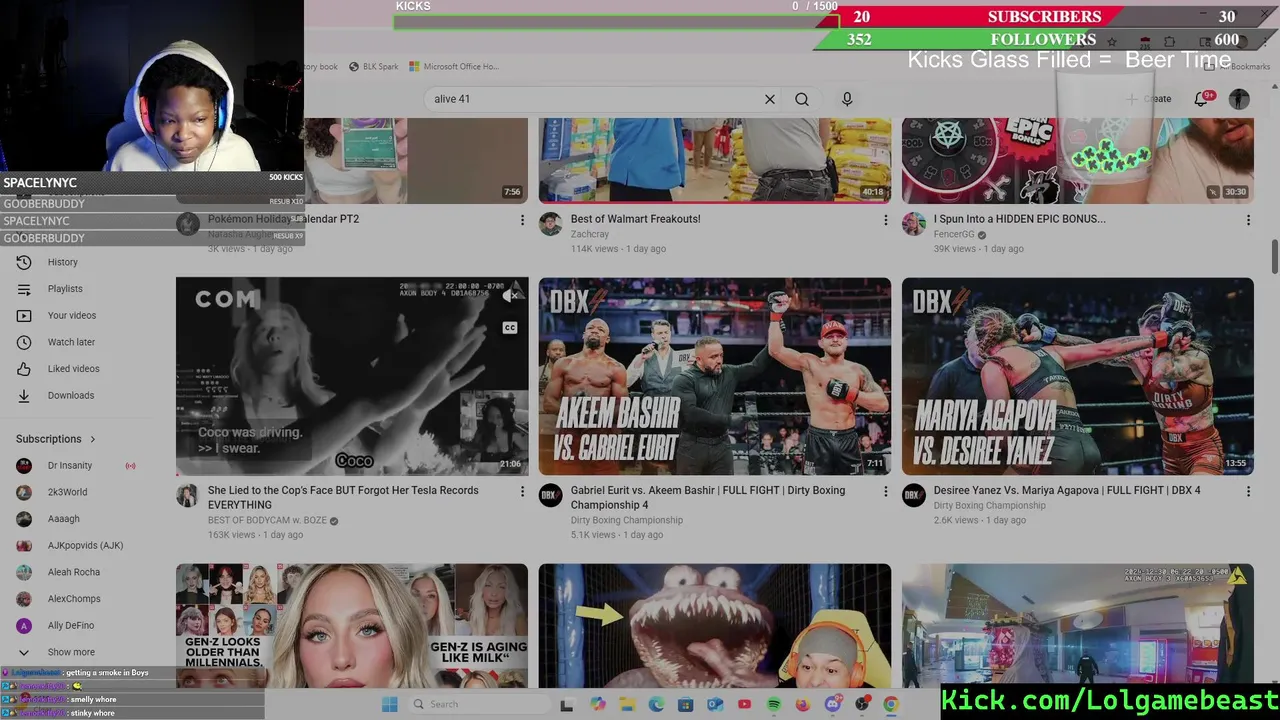Open options menu for Best of Walmart Freakouts
Viewport: 1280px width, 720px height.
885,219
